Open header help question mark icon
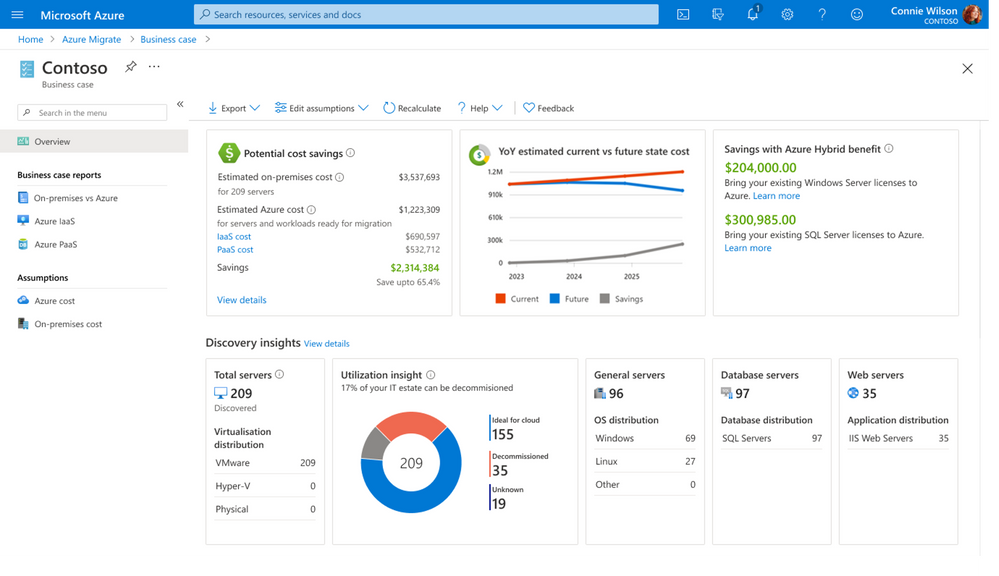The width and height of the screenshot is (999, 576). pyautogui.click(x=822, y=15)
